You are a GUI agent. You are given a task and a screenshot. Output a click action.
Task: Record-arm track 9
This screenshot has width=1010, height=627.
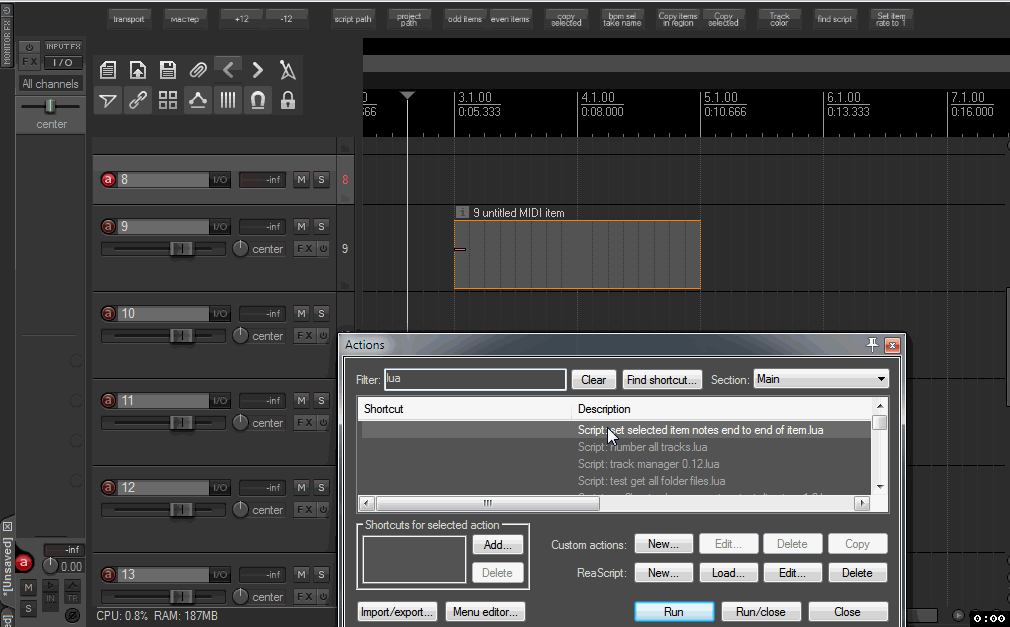coord(108,226)
